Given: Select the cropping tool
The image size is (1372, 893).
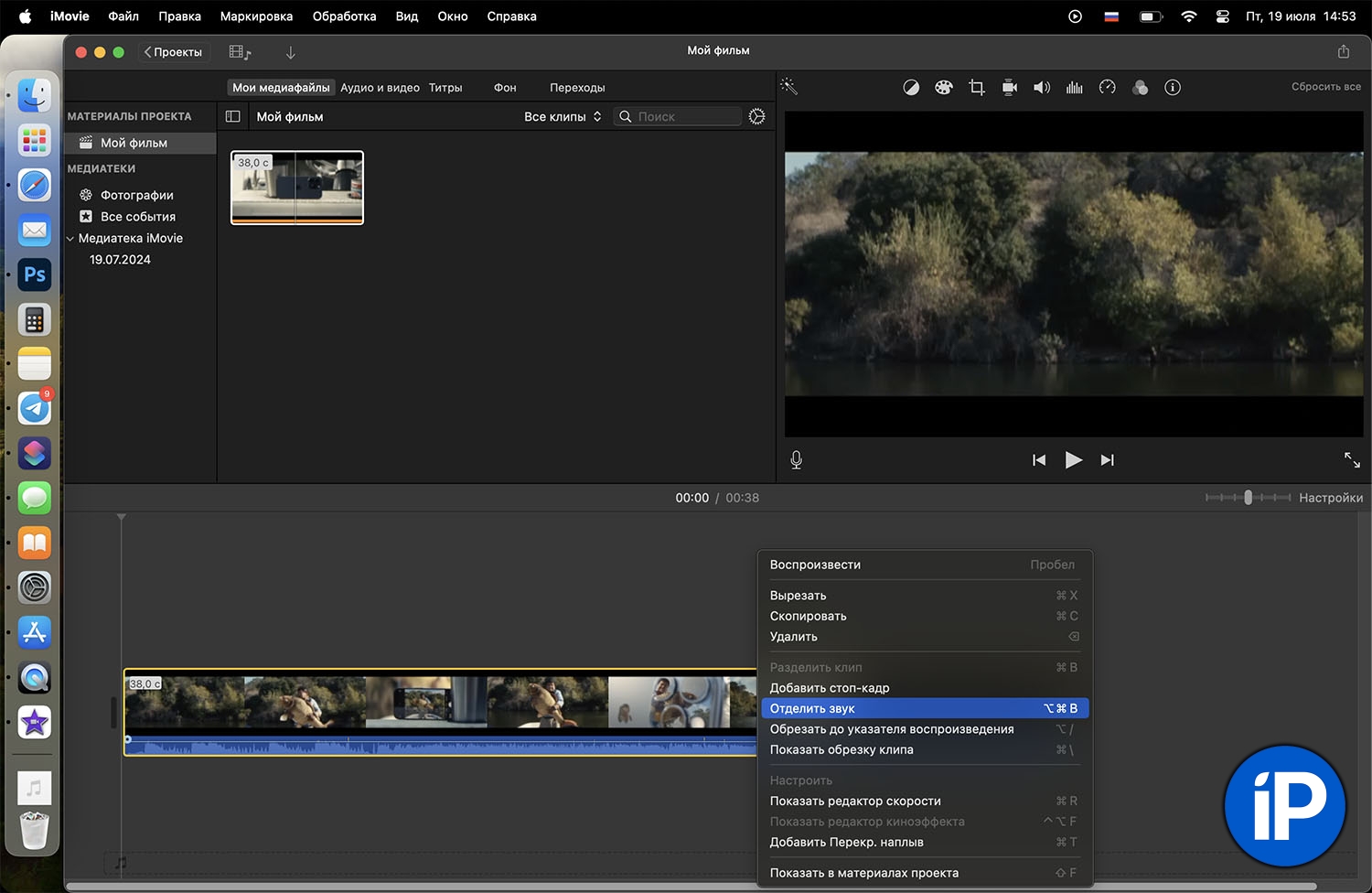Looking at the screenshot, I should click(976, 88).
